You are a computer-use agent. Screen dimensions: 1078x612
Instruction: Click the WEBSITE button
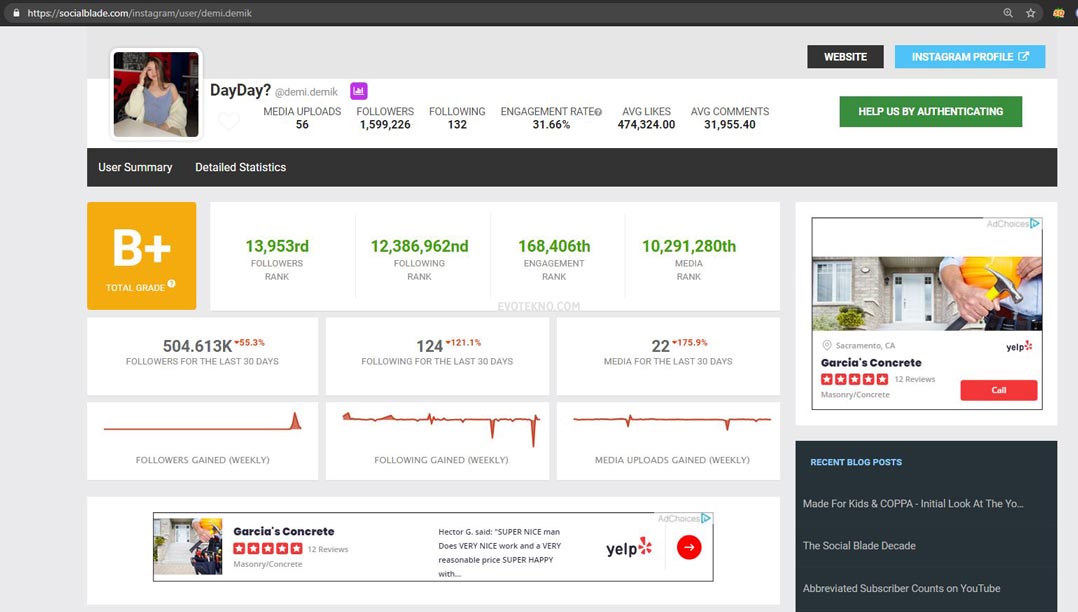846,57
